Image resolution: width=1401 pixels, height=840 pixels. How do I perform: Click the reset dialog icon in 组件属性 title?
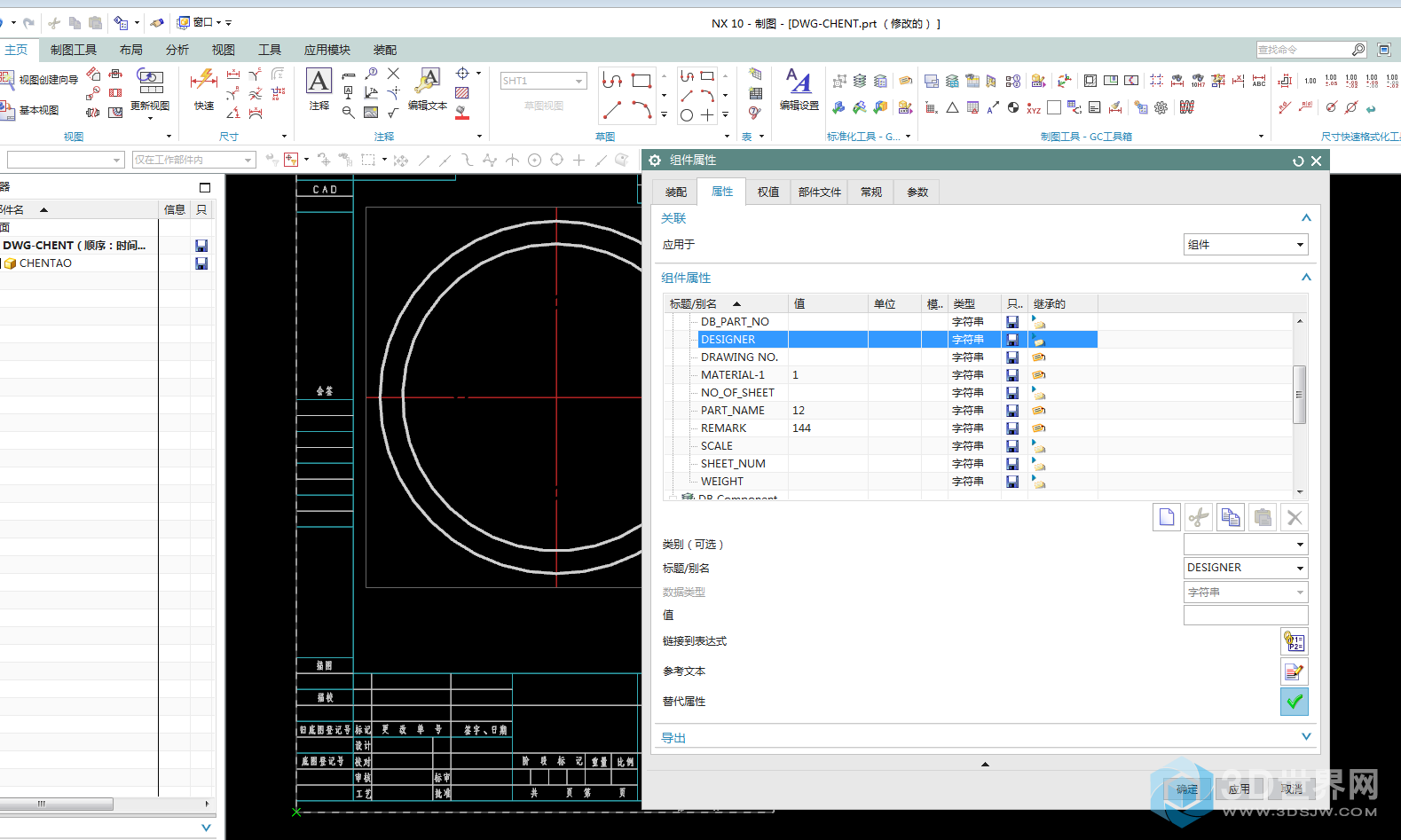tap(1298, 161)
